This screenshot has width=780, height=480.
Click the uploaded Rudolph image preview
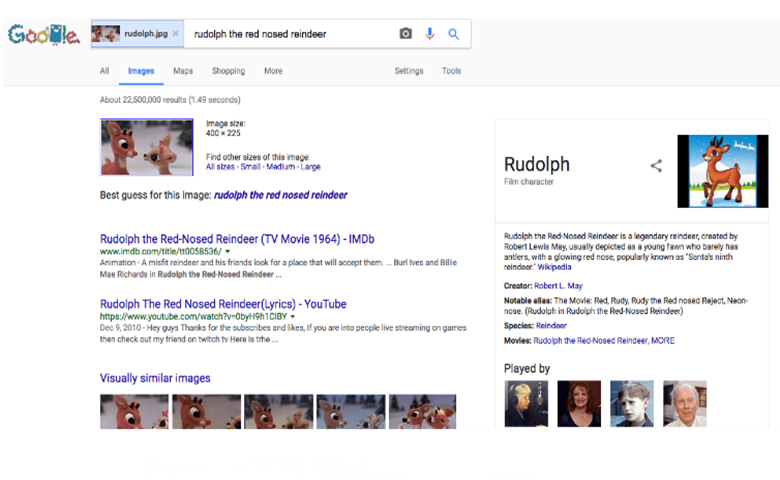[x=147, y=147]
